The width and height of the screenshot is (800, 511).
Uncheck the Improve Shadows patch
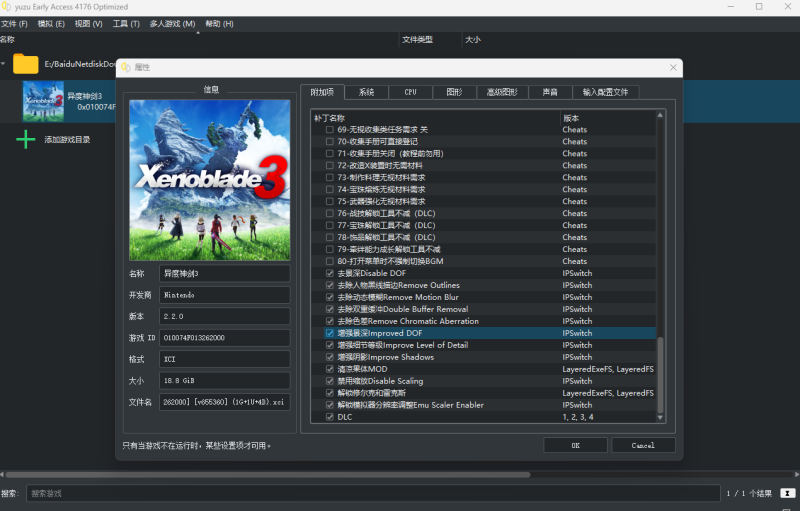(330, 357)
